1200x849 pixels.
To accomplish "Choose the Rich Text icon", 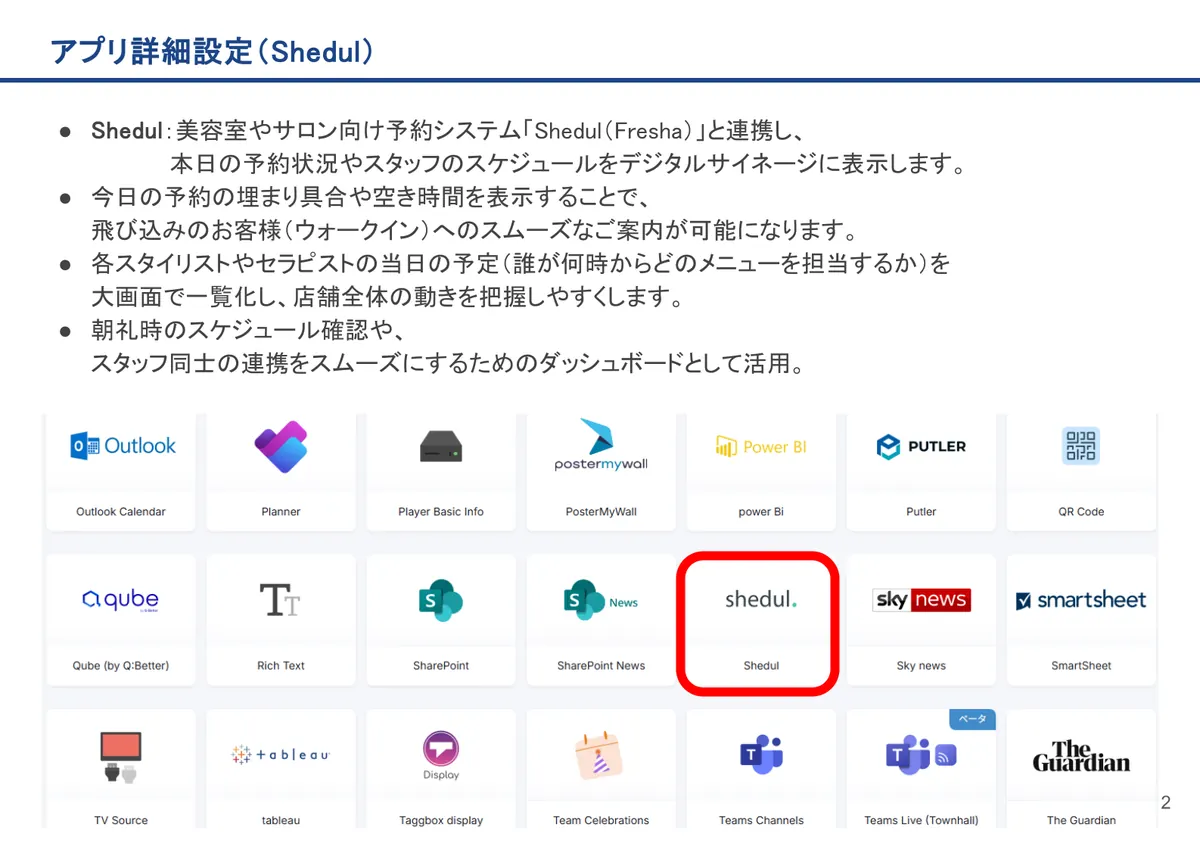I will [x=281, y=600].
